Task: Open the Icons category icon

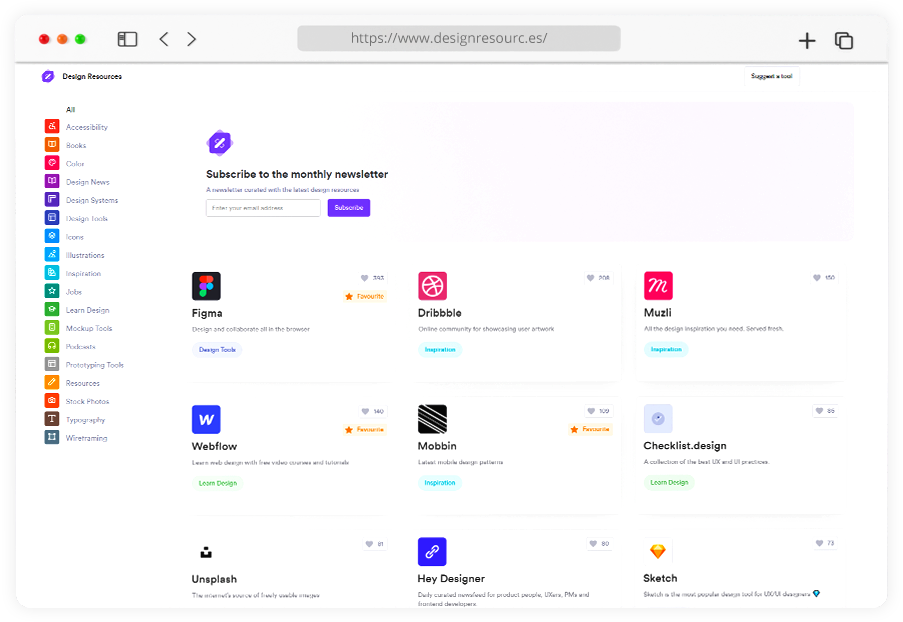Action: coord(52,236)
